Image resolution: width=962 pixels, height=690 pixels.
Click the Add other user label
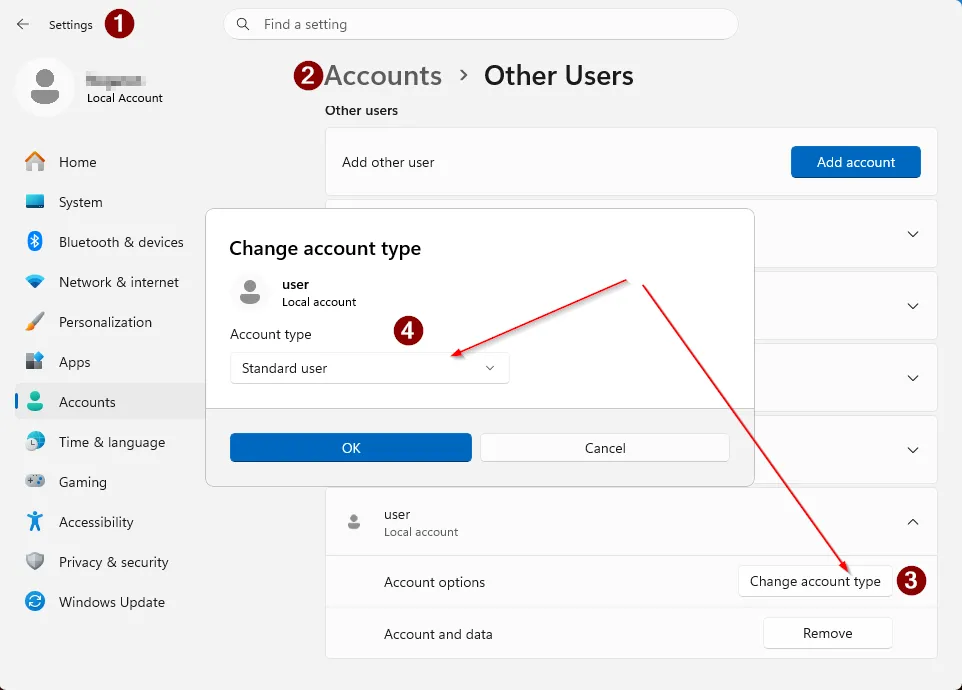coord(388,162)
